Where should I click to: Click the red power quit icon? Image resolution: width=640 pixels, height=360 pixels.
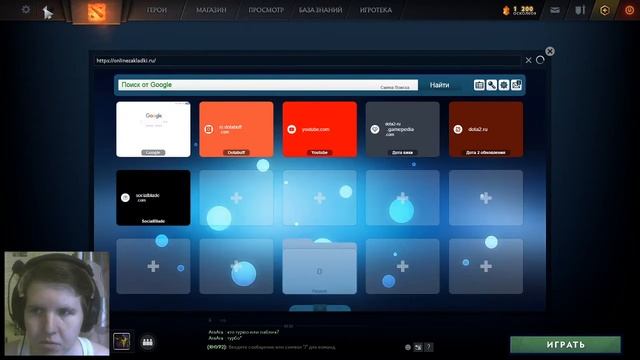click(x=629, y=10)
